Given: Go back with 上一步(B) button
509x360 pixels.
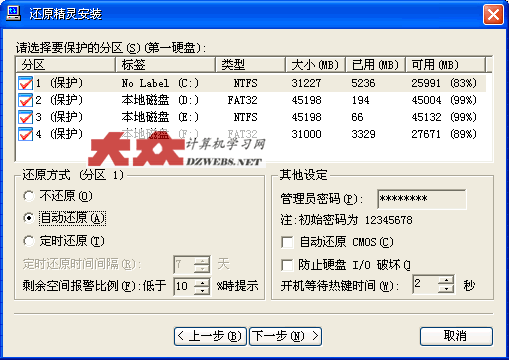Looking at the screenshot, I should click(210, 336).
